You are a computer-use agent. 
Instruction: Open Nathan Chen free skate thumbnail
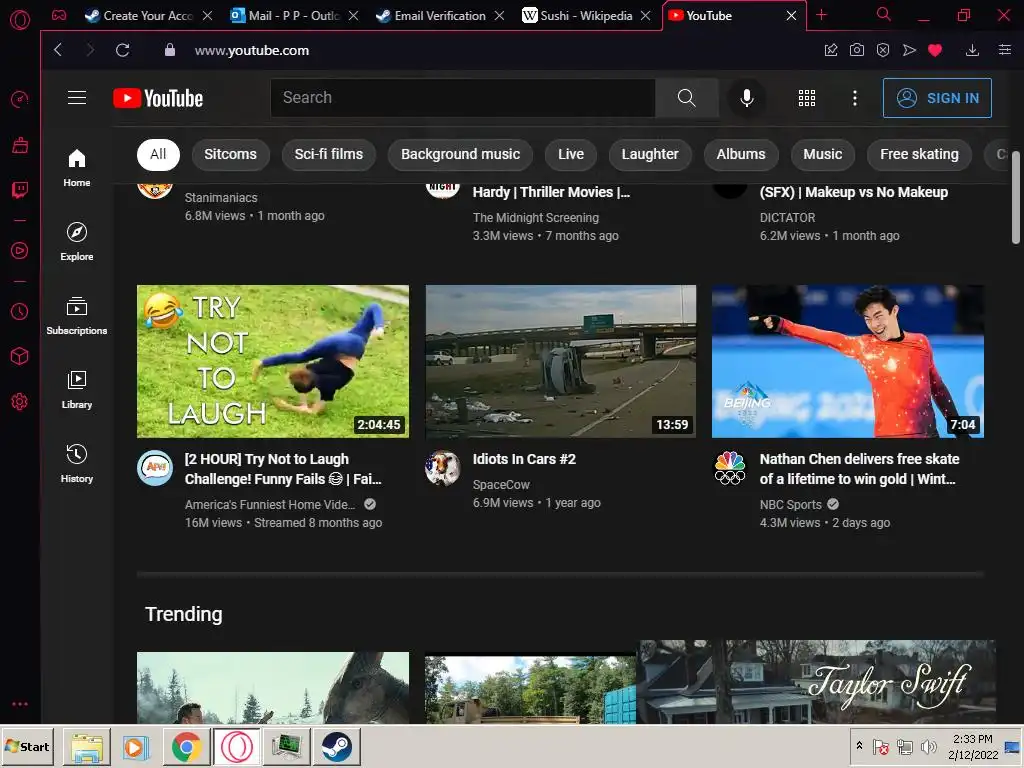pyautogui.click(x=848, y=361)
